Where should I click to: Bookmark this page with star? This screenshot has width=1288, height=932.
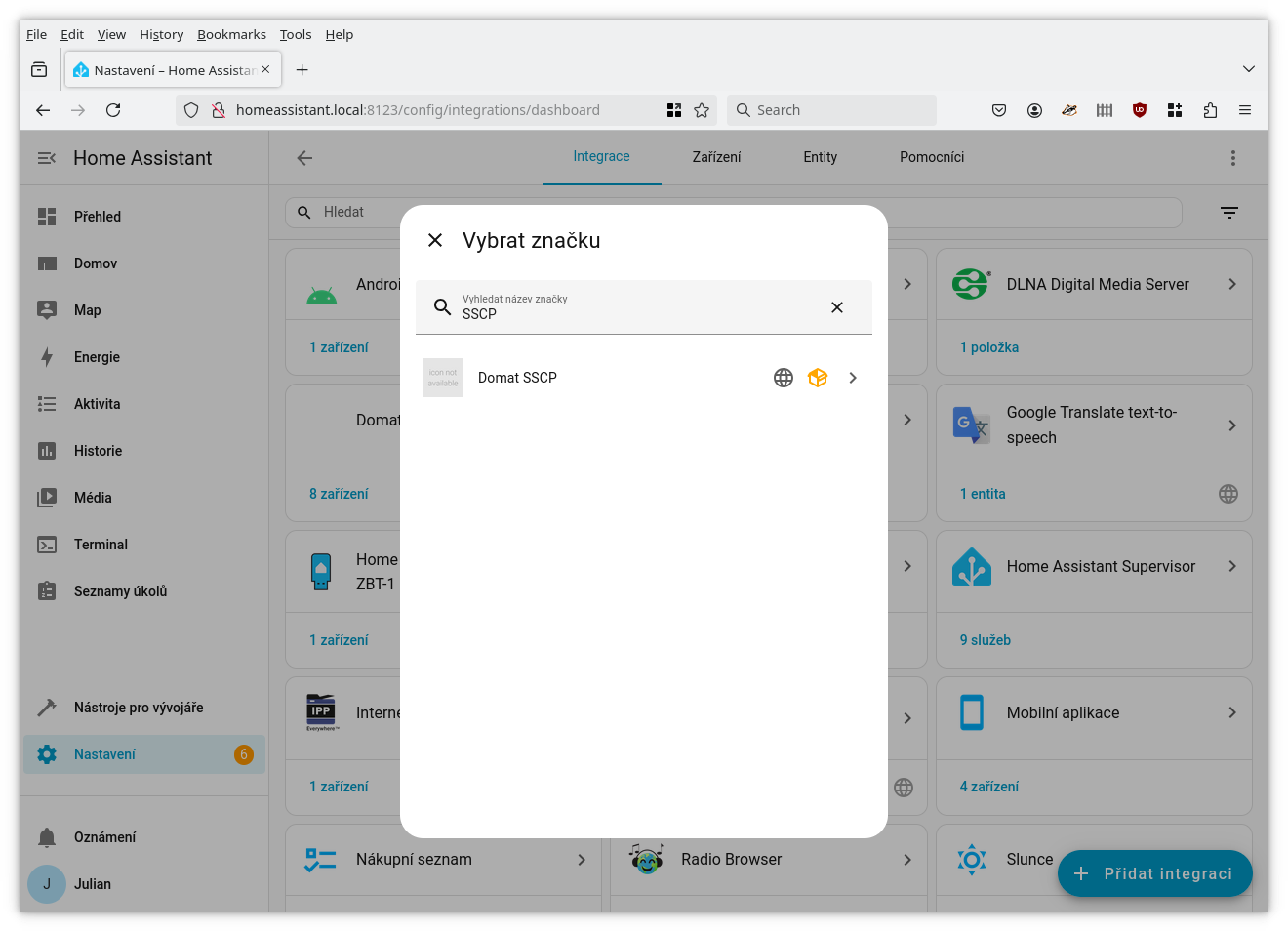pos(702,110)
